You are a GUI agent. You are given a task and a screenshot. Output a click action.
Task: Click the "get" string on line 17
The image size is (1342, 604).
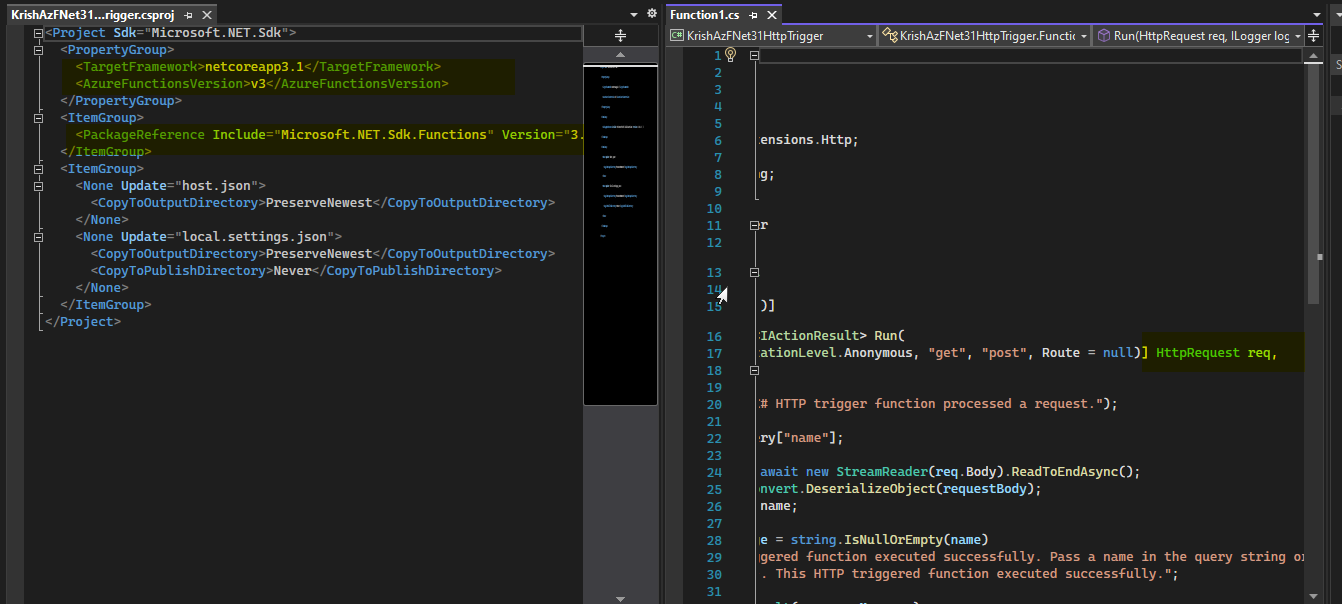(947, 353)
